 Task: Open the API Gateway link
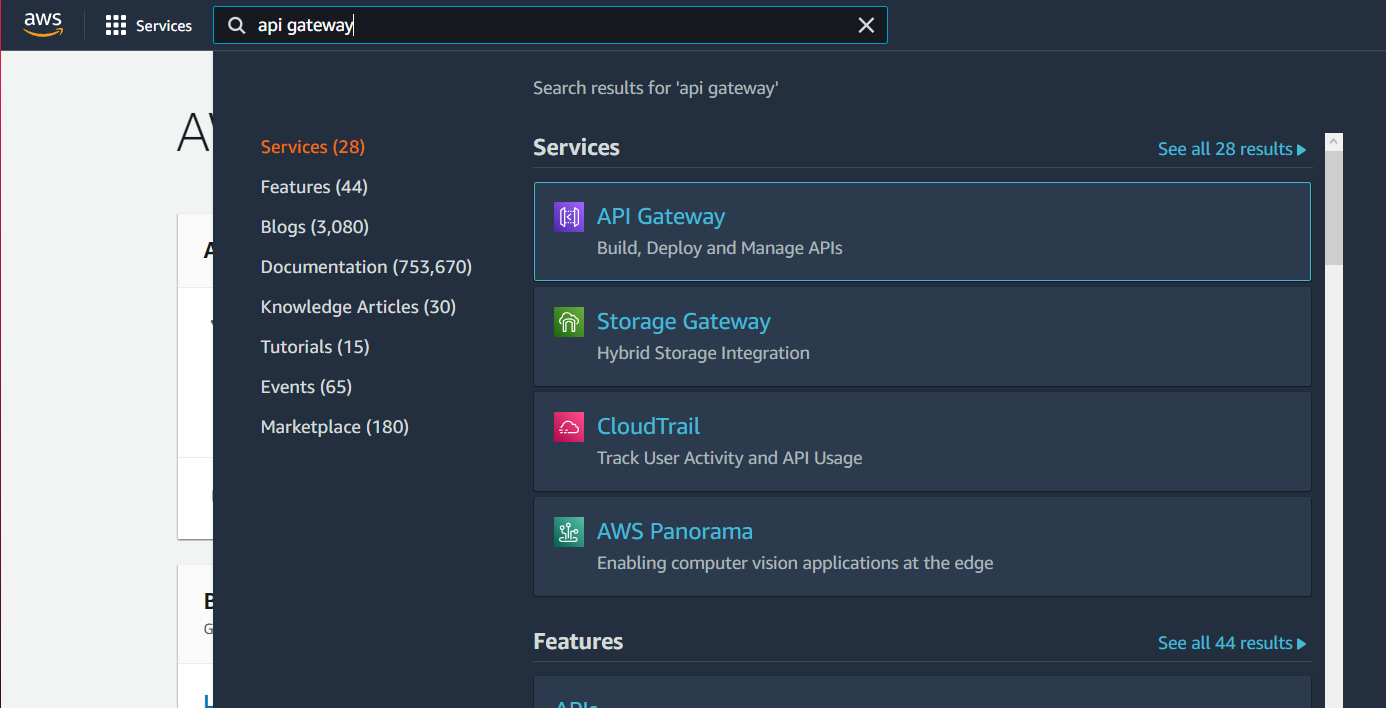click(x=661, y=217)
